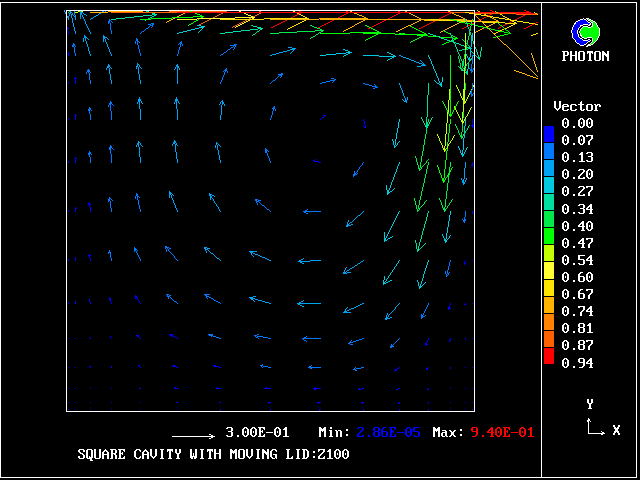This screenshot has width=640, height=480.
Task: Click the Min: label text
Action: point(334,433)
